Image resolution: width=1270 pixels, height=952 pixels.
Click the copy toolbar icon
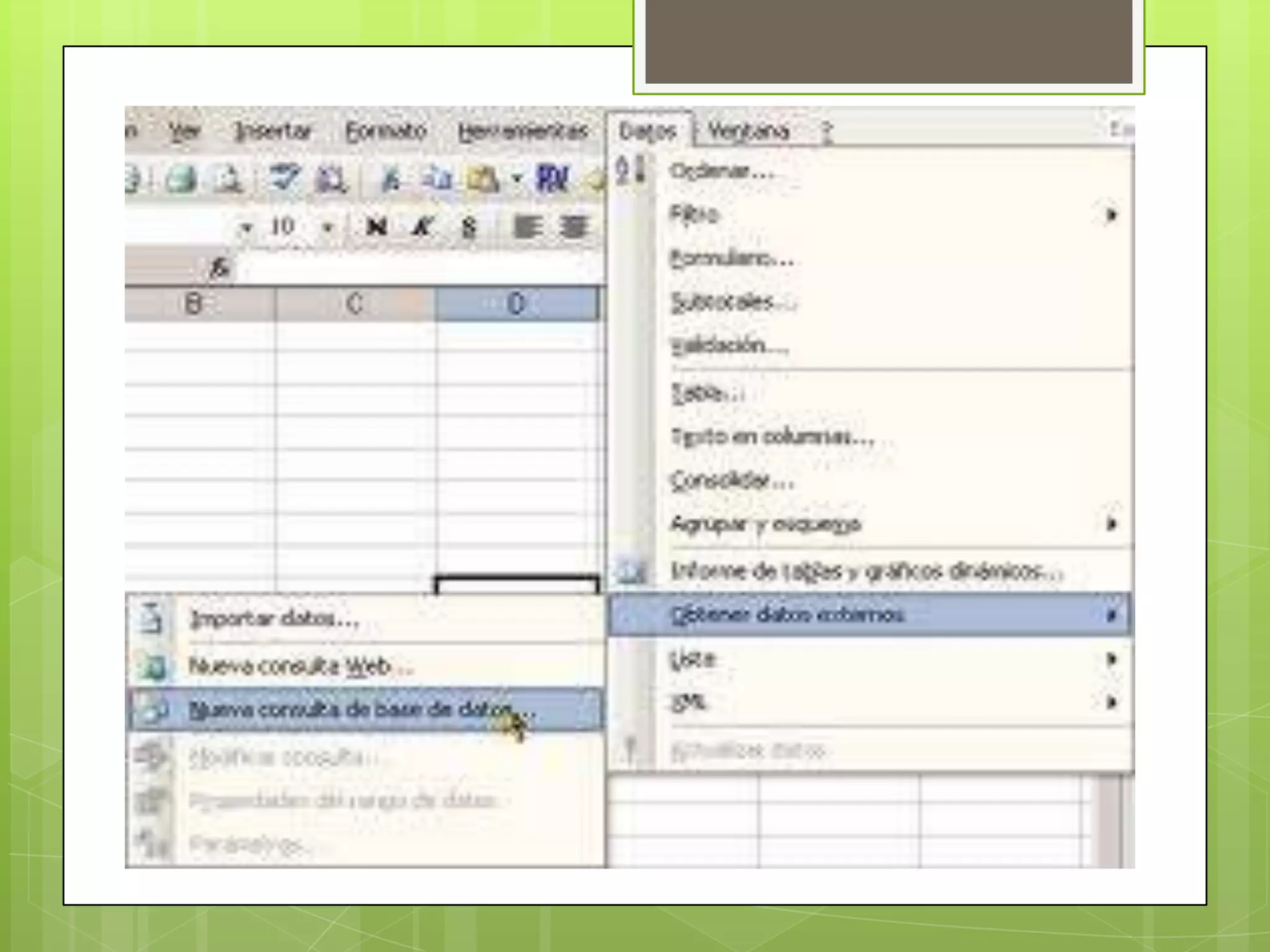click(x=437, y=180)
